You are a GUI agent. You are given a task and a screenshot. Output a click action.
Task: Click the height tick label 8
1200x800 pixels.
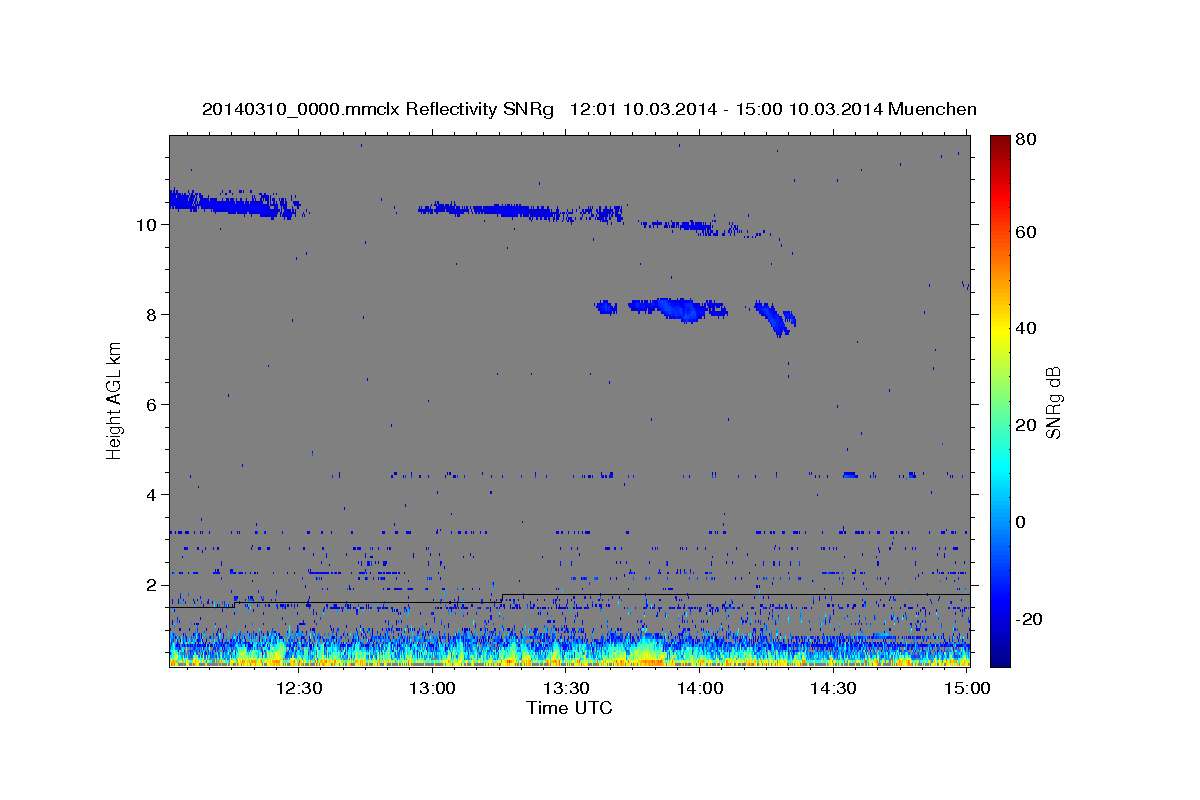click(151, 315)
